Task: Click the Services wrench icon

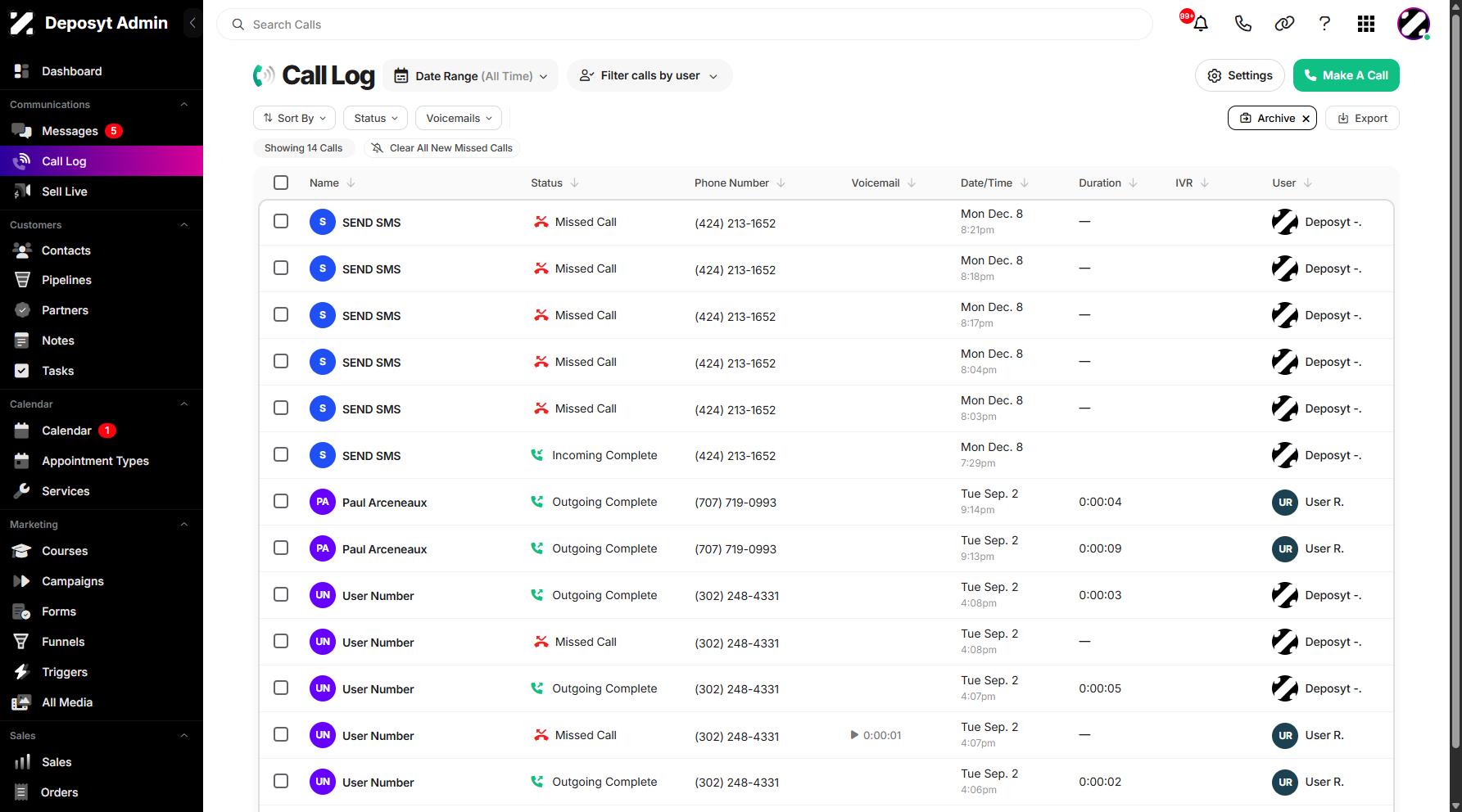Action: (x=22, y=491)
